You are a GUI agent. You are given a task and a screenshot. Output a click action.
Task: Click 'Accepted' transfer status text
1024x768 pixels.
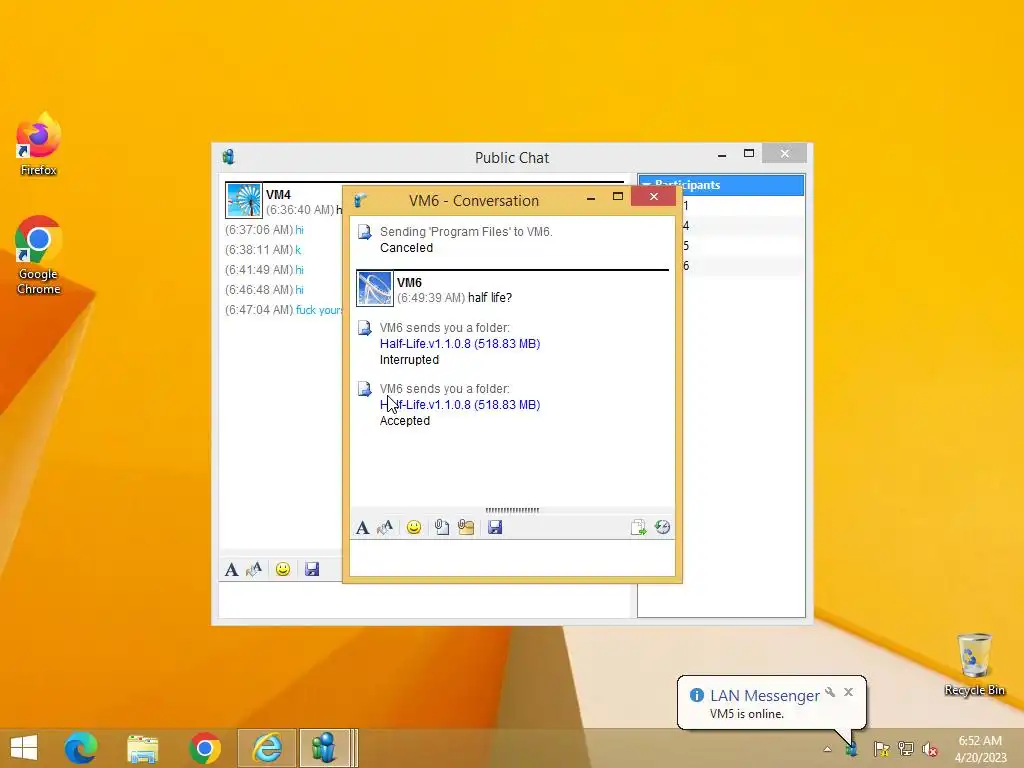405,421
